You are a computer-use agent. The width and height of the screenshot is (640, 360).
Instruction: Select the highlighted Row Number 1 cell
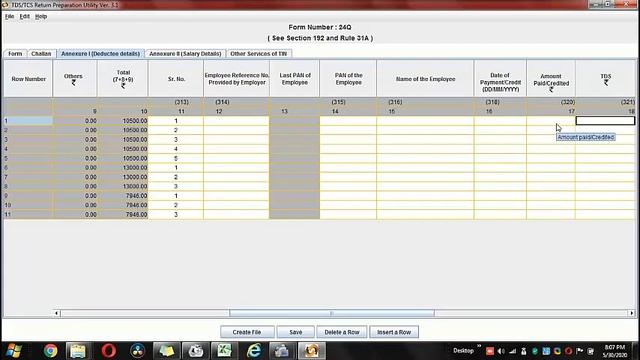click(x=28, y=121)
